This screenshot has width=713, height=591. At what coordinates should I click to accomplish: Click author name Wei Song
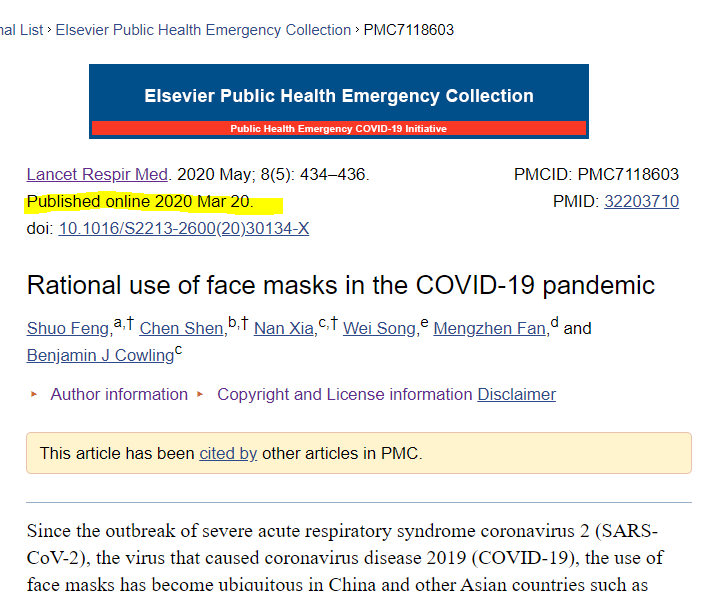[x=378, y=328]
